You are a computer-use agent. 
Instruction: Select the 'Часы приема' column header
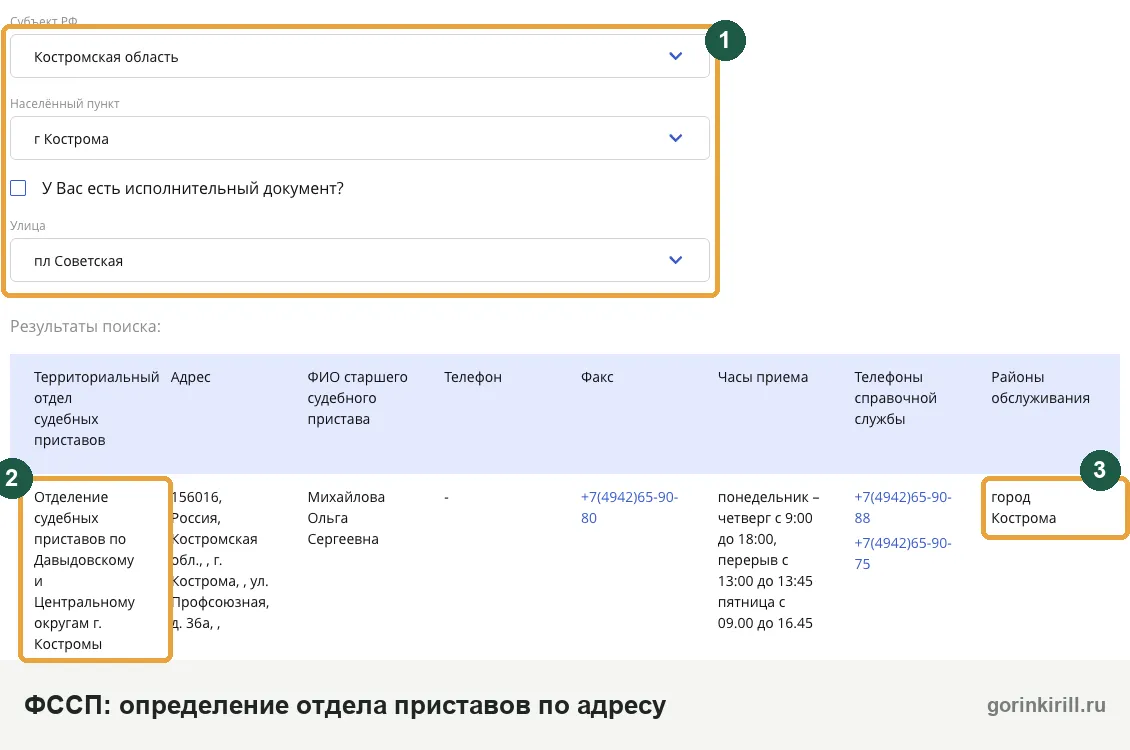click(x=762, y=377)
